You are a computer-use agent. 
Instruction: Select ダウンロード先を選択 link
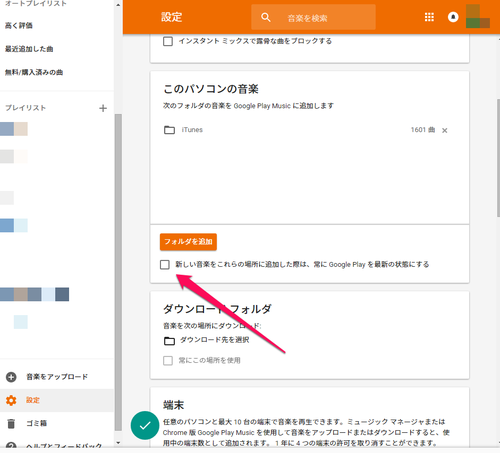(x=215, y=340)
